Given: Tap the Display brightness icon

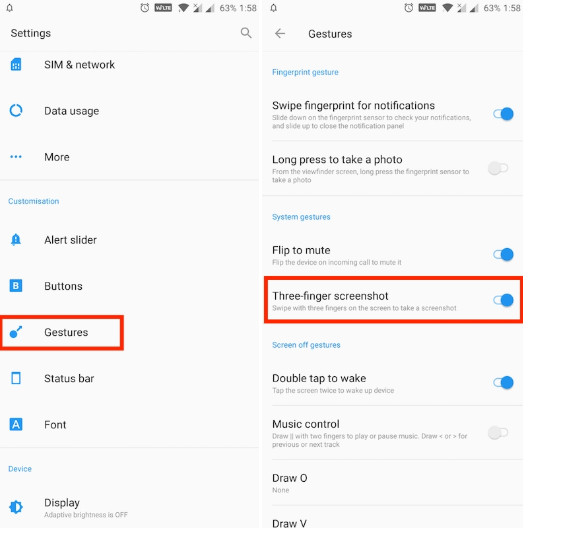Looking at the screenshot, I should [16, 507].
